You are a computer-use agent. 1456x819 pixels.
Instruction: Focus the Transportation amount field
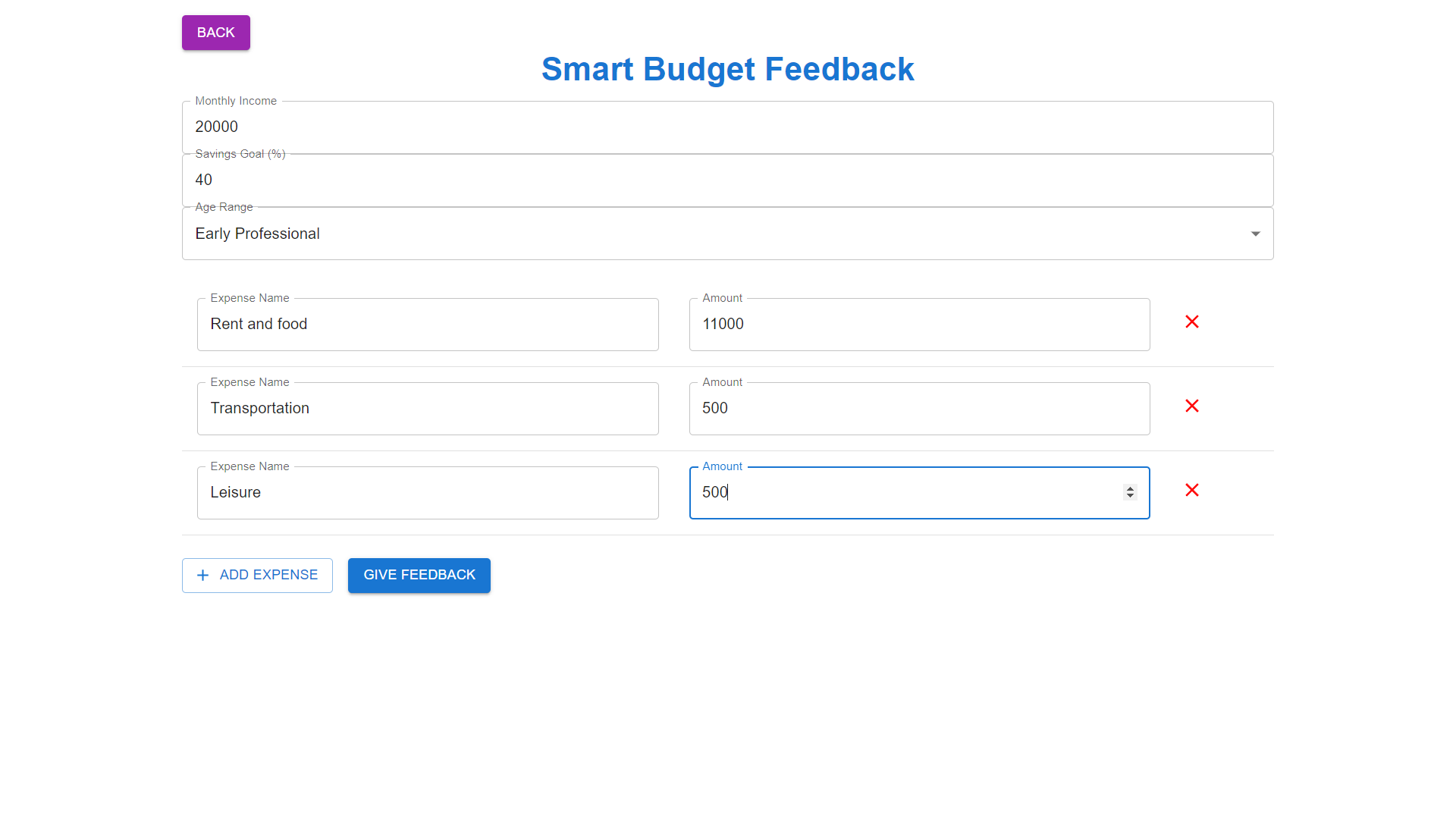click(x=918, y=409)
